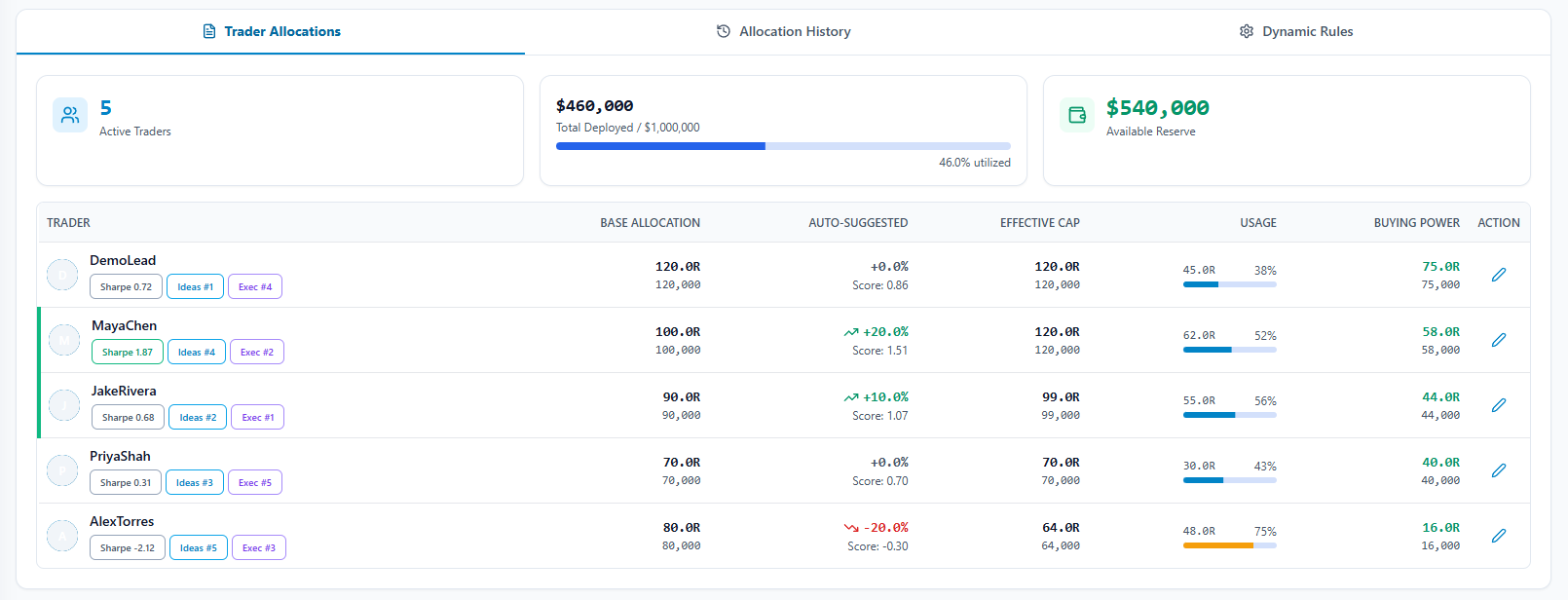Image resolution: width=1568 pixels, height=600 pixels.
Task: Edit PriyaShah allocation with pencil icon
Action: (1499, 470)
